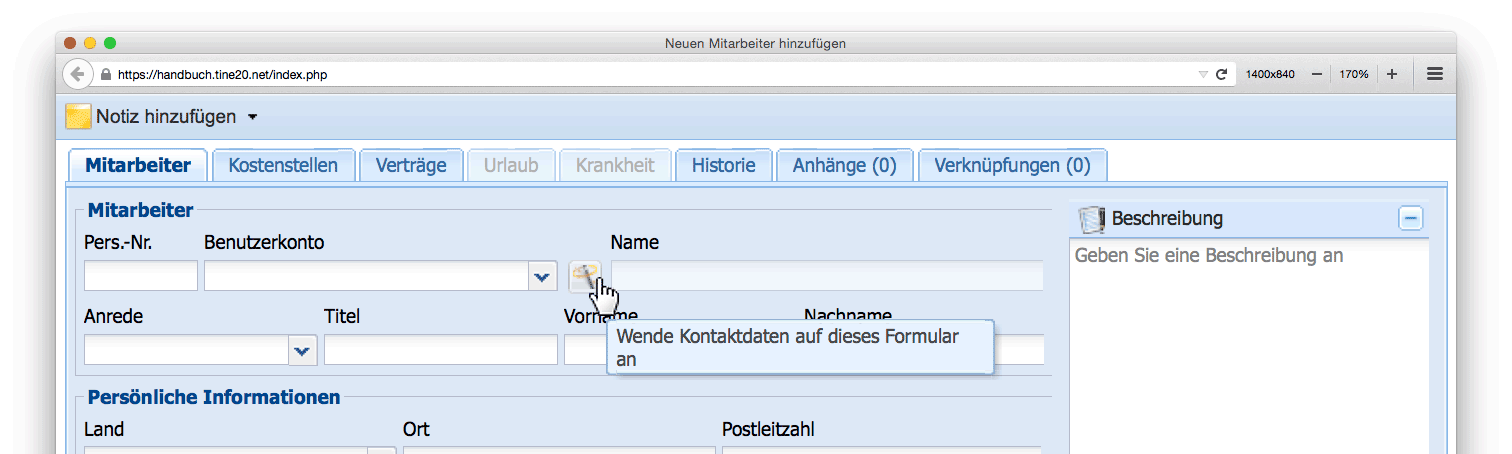Open the Verträge tab
Image resolution: width=1512 pixels, height=454 pixels.
click(411, 165)
